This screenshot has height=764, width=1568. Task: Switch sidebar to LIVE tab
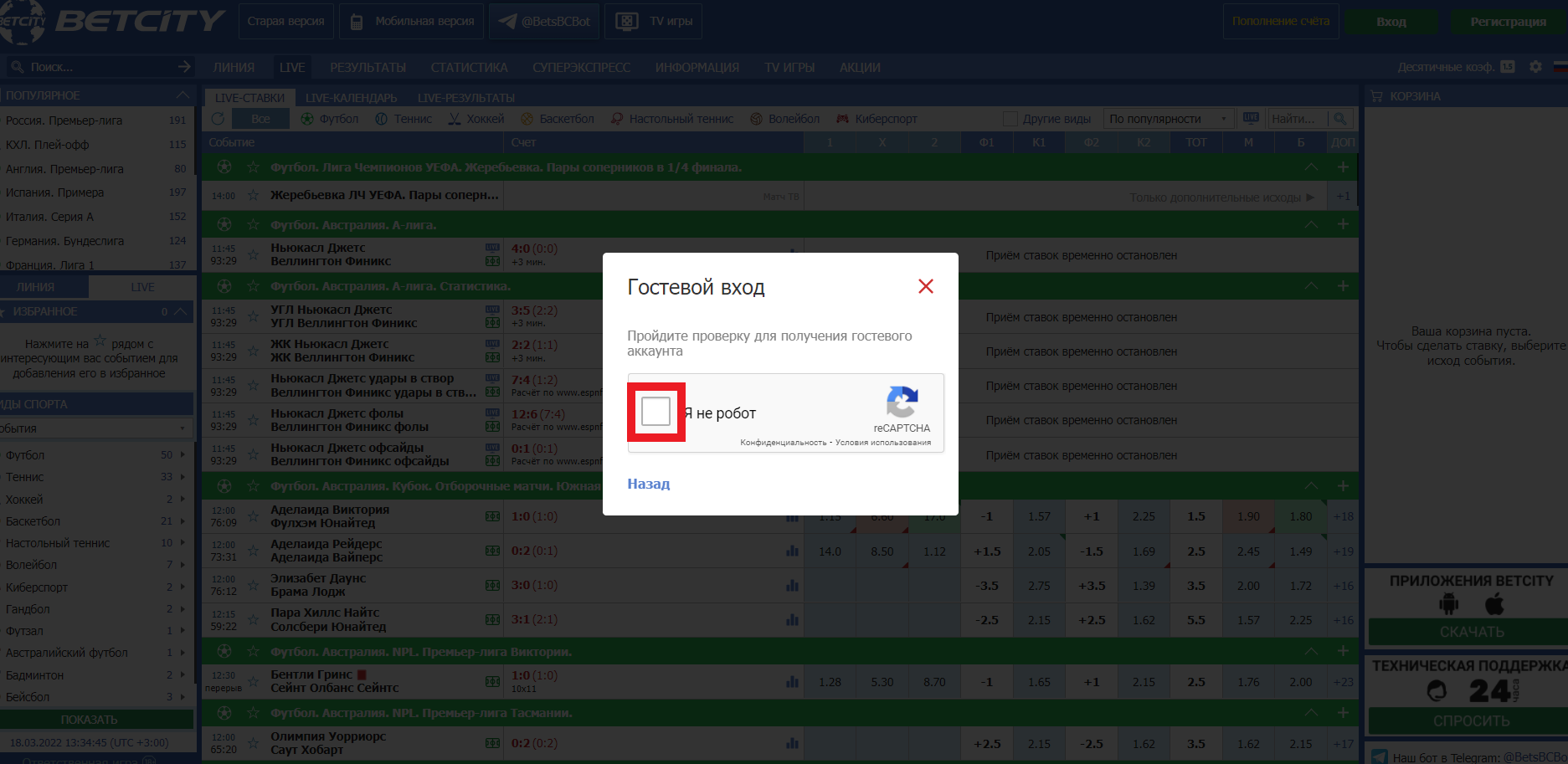tap(142, 287)
